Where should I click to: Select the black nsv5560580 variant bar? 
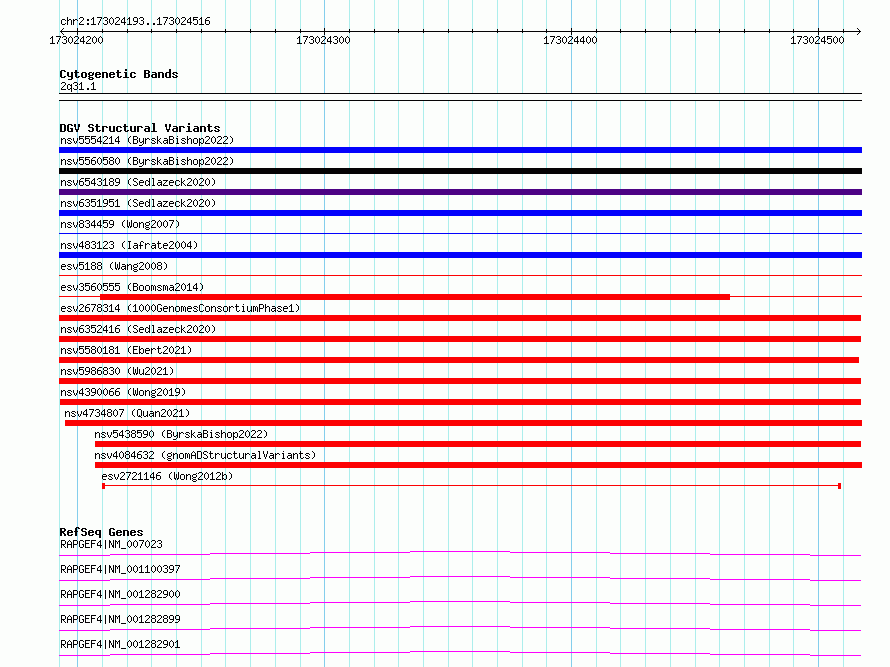pos(460,171)
